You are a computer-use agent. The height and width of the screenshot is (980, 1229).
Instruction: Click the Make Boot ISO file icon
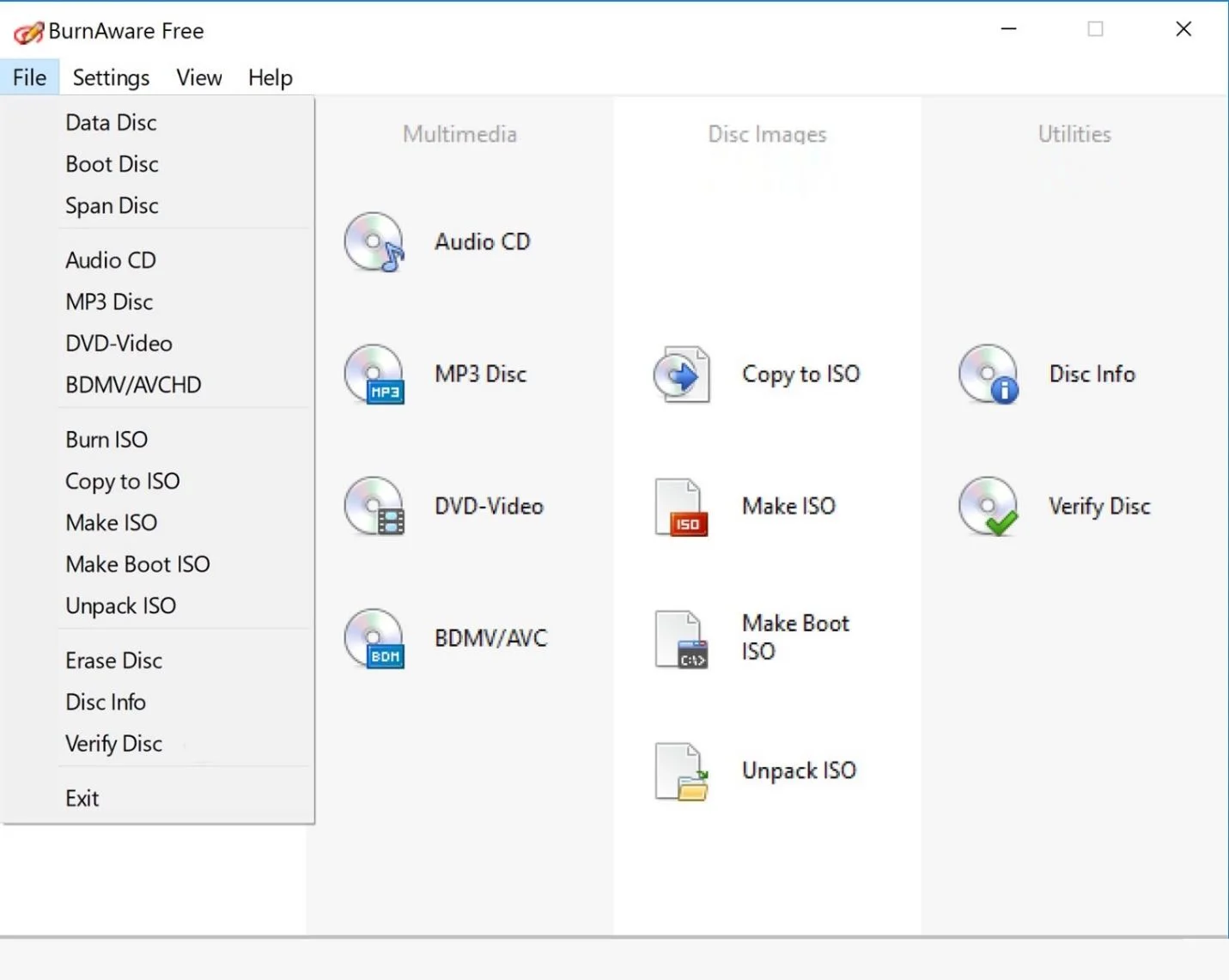click(681, 639)
